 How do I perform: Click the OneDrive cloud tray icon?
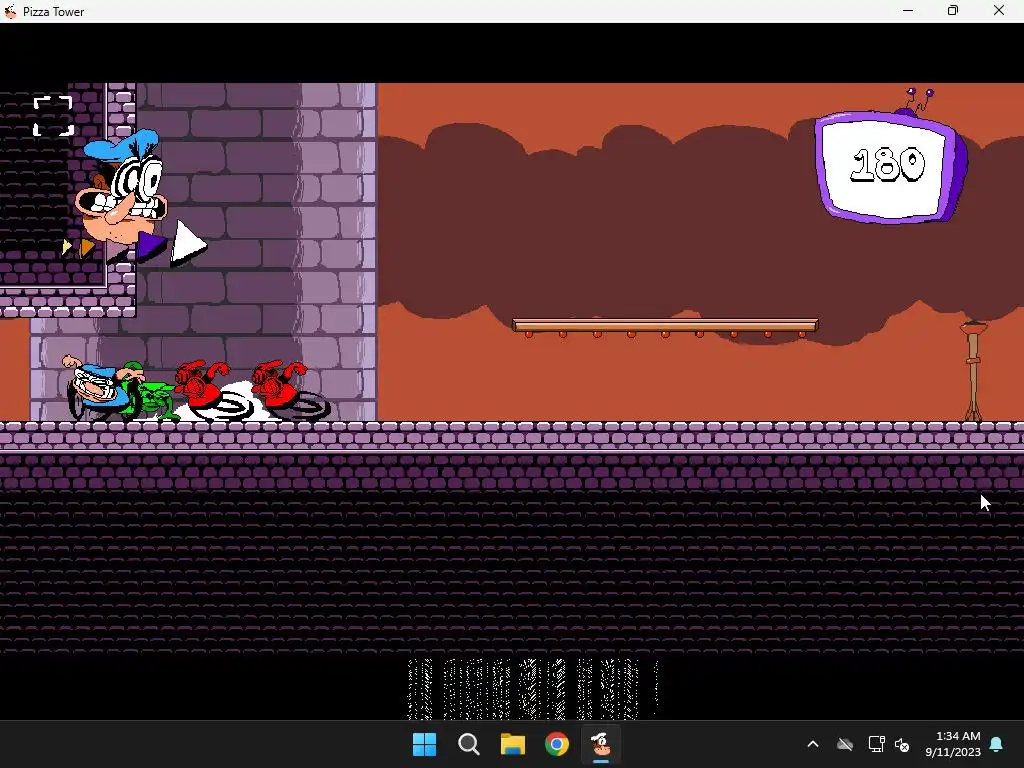[845, 744]
